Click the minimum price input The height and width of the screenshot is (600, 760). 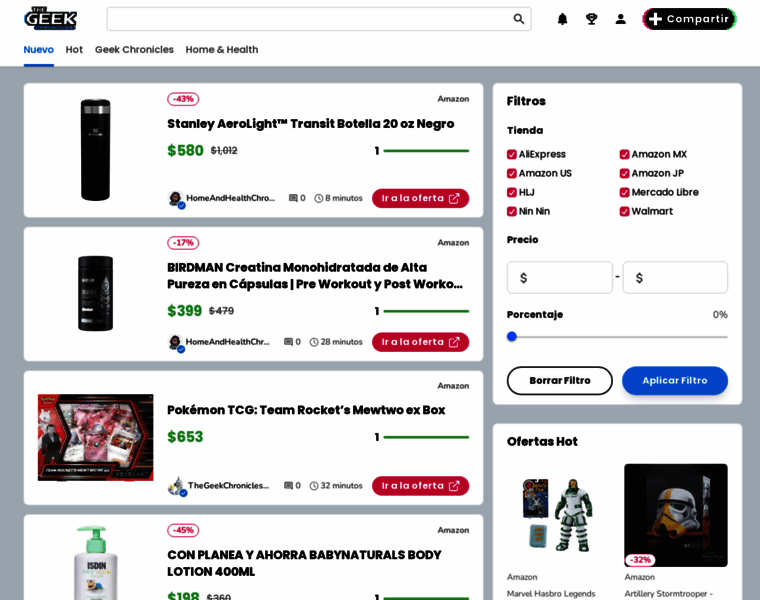pos(560,277)
